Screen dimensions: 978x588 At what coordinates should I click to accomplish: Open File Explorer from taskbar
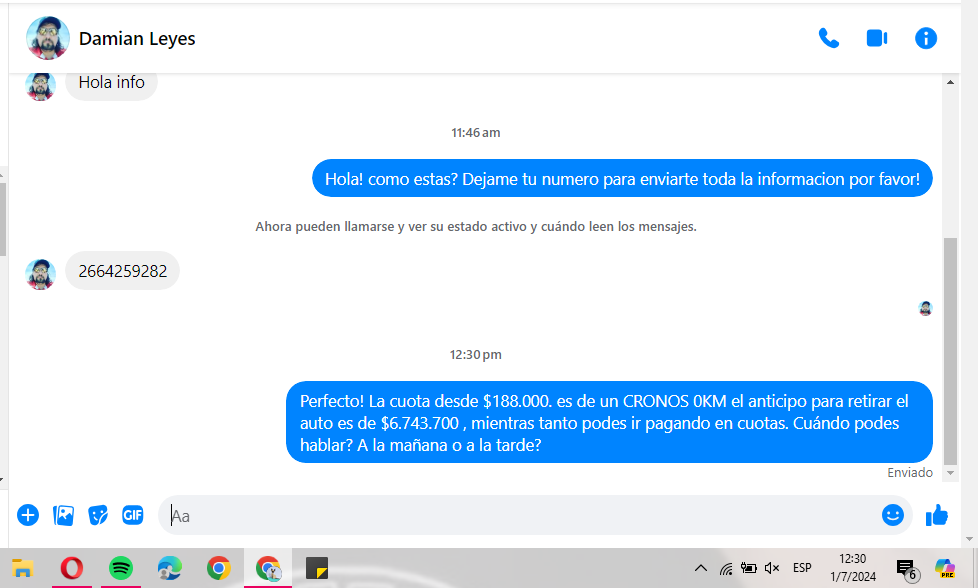click(x=23, y=568)
